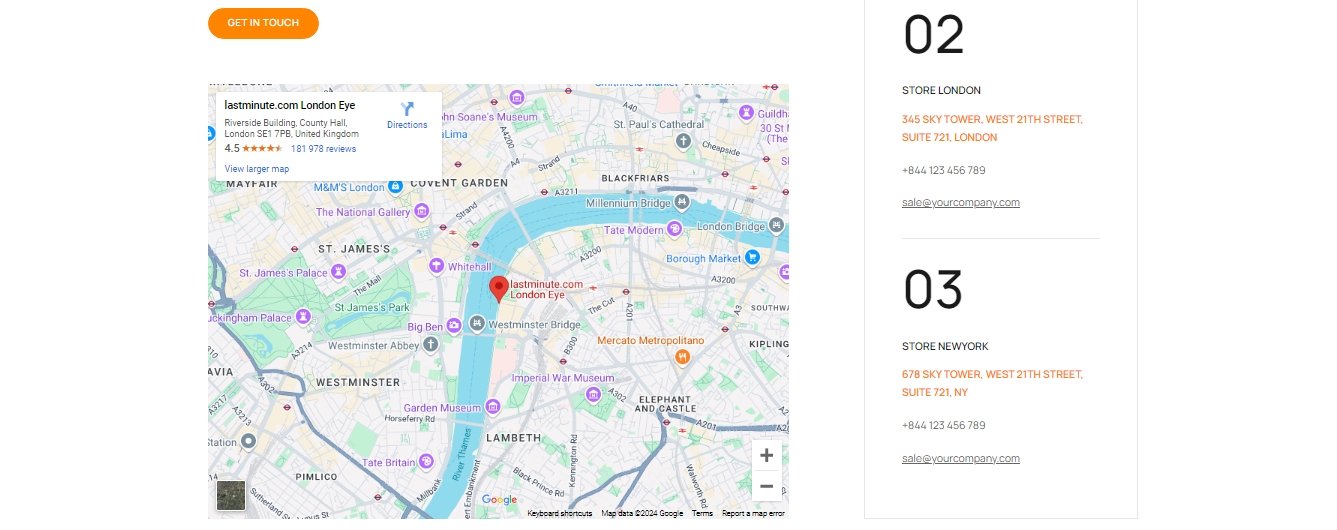Image resolution: width=1337 pixels, height=530 pixels.
Task: Click Report a map error link
Action: tap(753, 514)
